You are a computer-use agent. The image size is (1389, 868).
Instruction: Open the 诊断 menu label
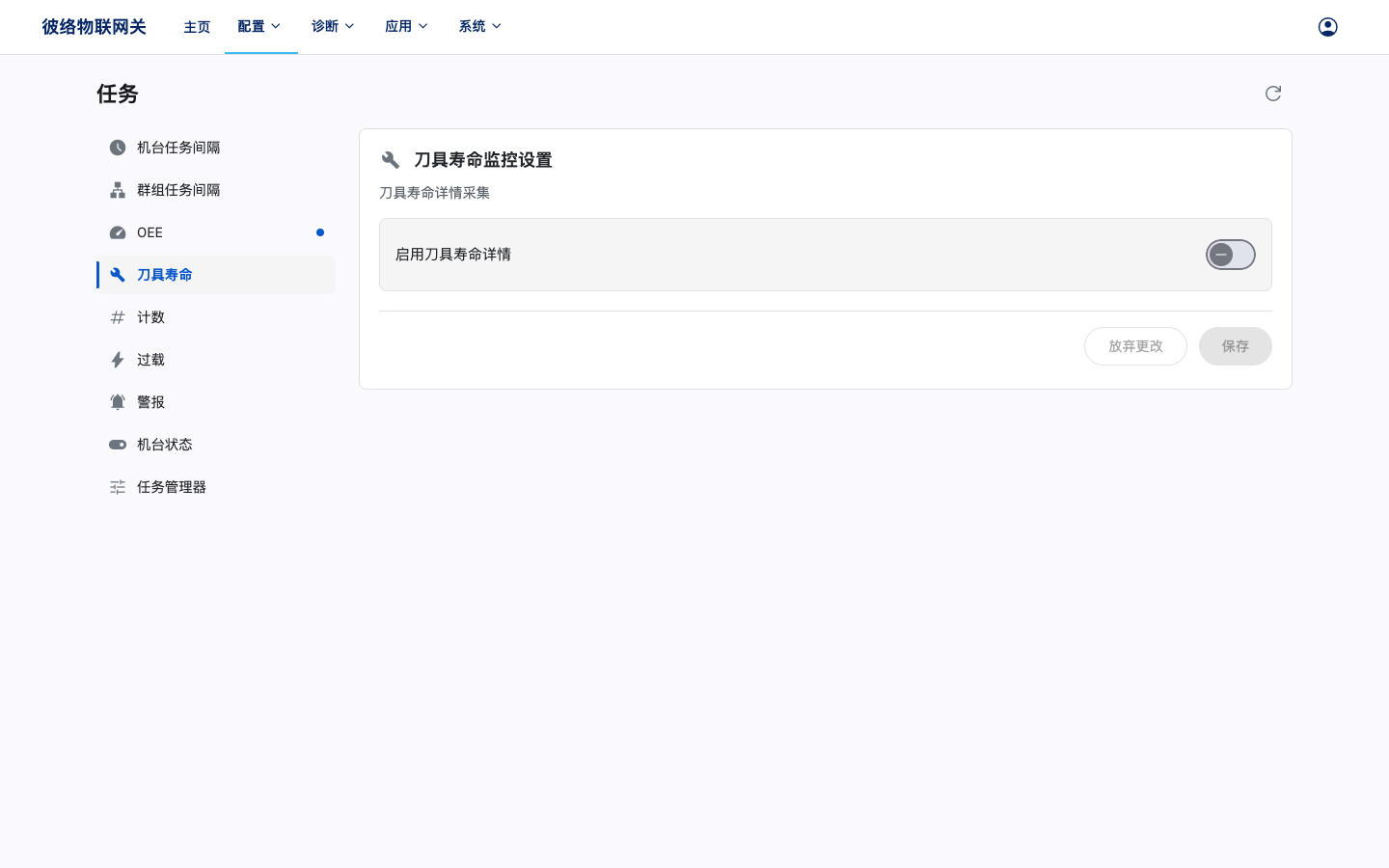(x=325, y=27)
